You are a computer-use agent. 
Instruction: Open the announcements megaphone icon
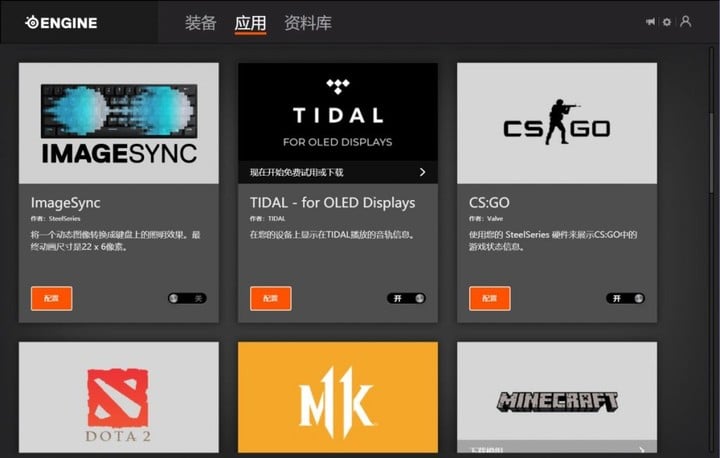coord(650,22)
